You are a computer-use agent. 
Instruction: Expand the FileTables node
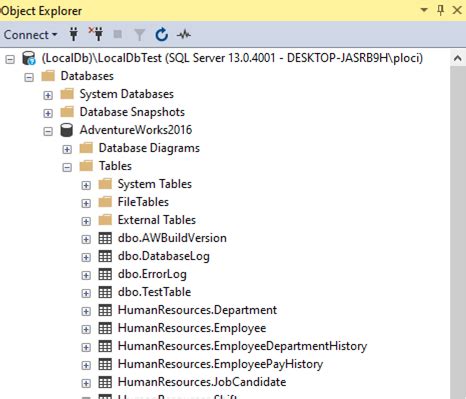(x=86, y=204)
